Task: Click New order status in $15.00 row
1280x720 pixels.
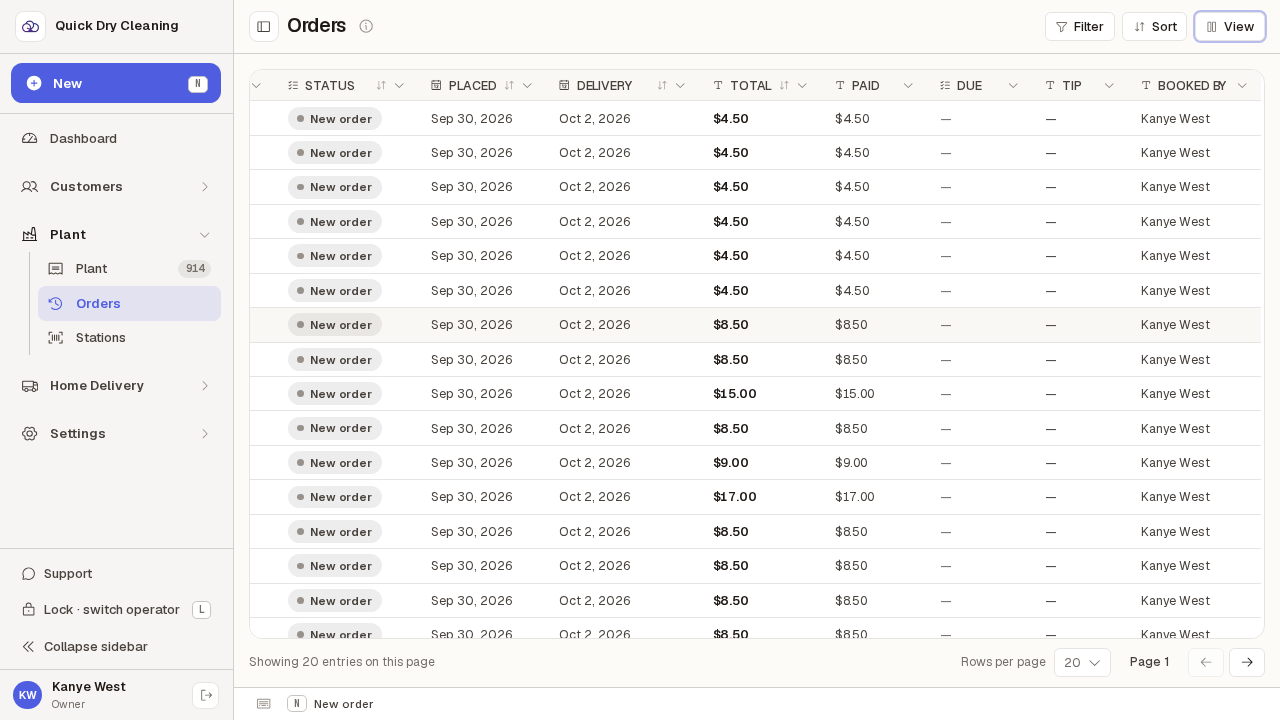Action: pos(335,394)
